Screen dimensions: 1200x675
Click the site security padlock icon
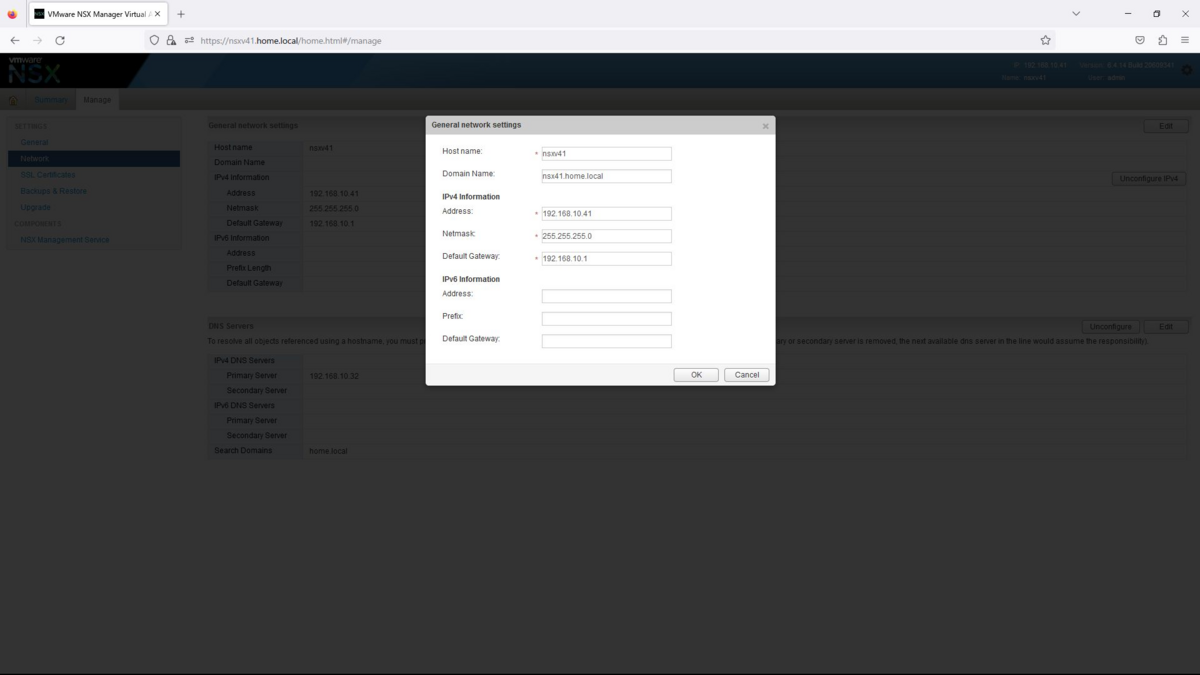point(171,41)
